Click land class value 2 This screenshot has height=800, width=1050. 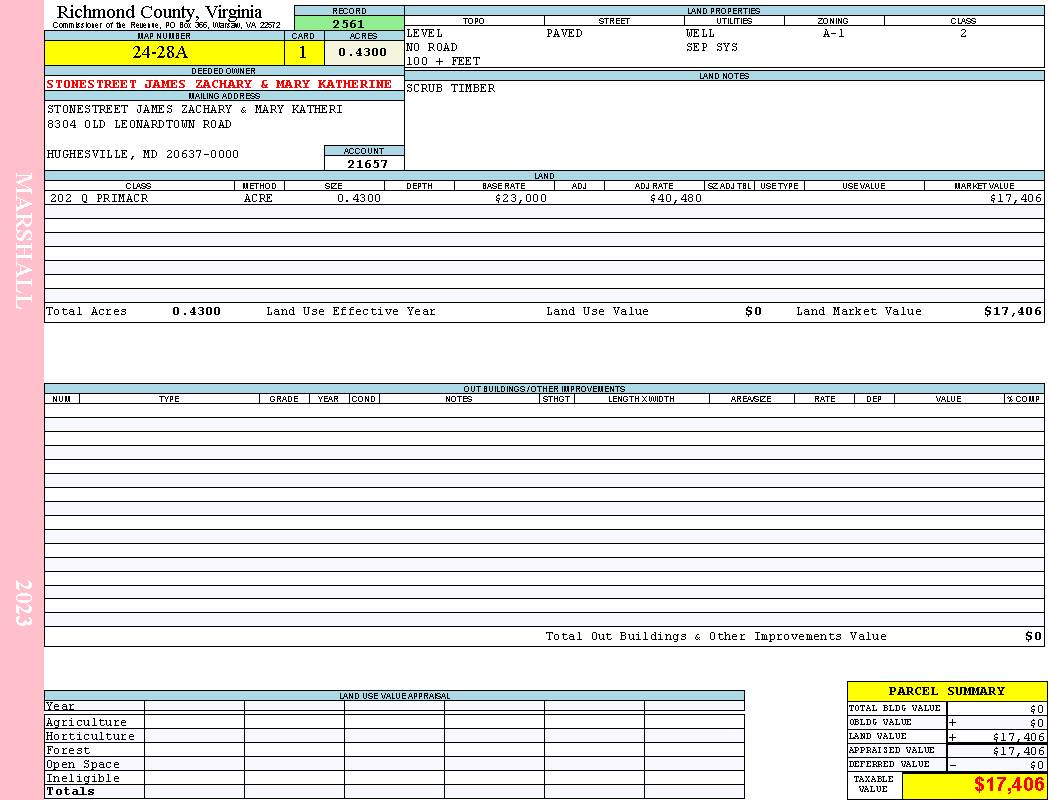click(963, 33)
